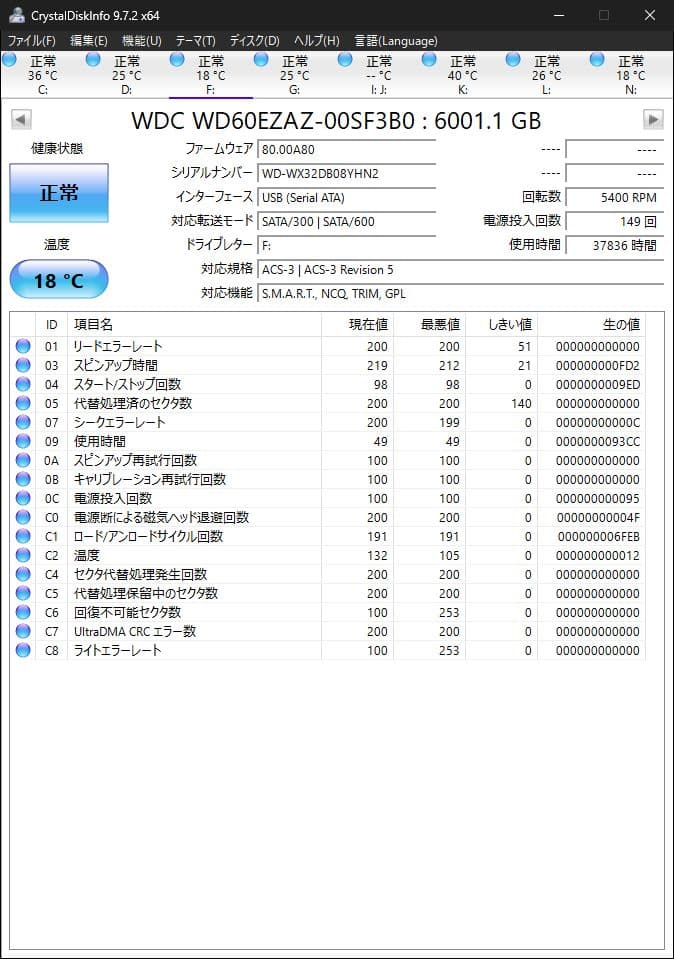Click the 生の値 column header
The width and height of the screenshot is (674, 959).
(591, 325)
